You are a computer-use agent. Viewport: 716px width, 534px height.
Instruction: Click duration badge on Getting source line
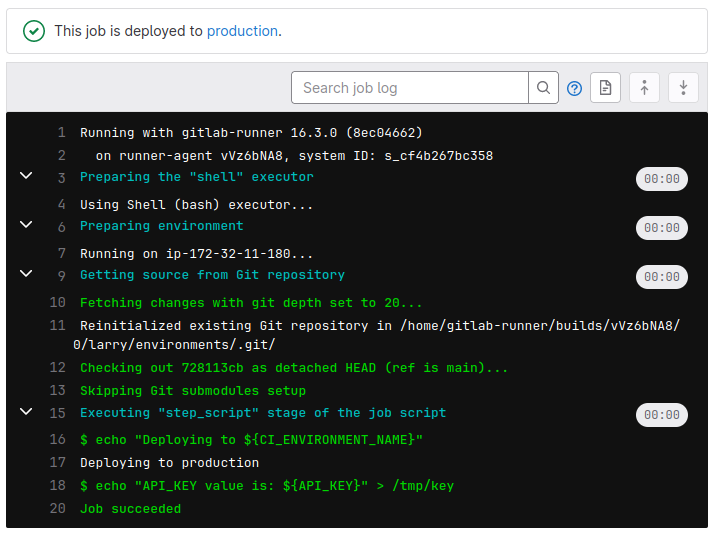point(661,277)
